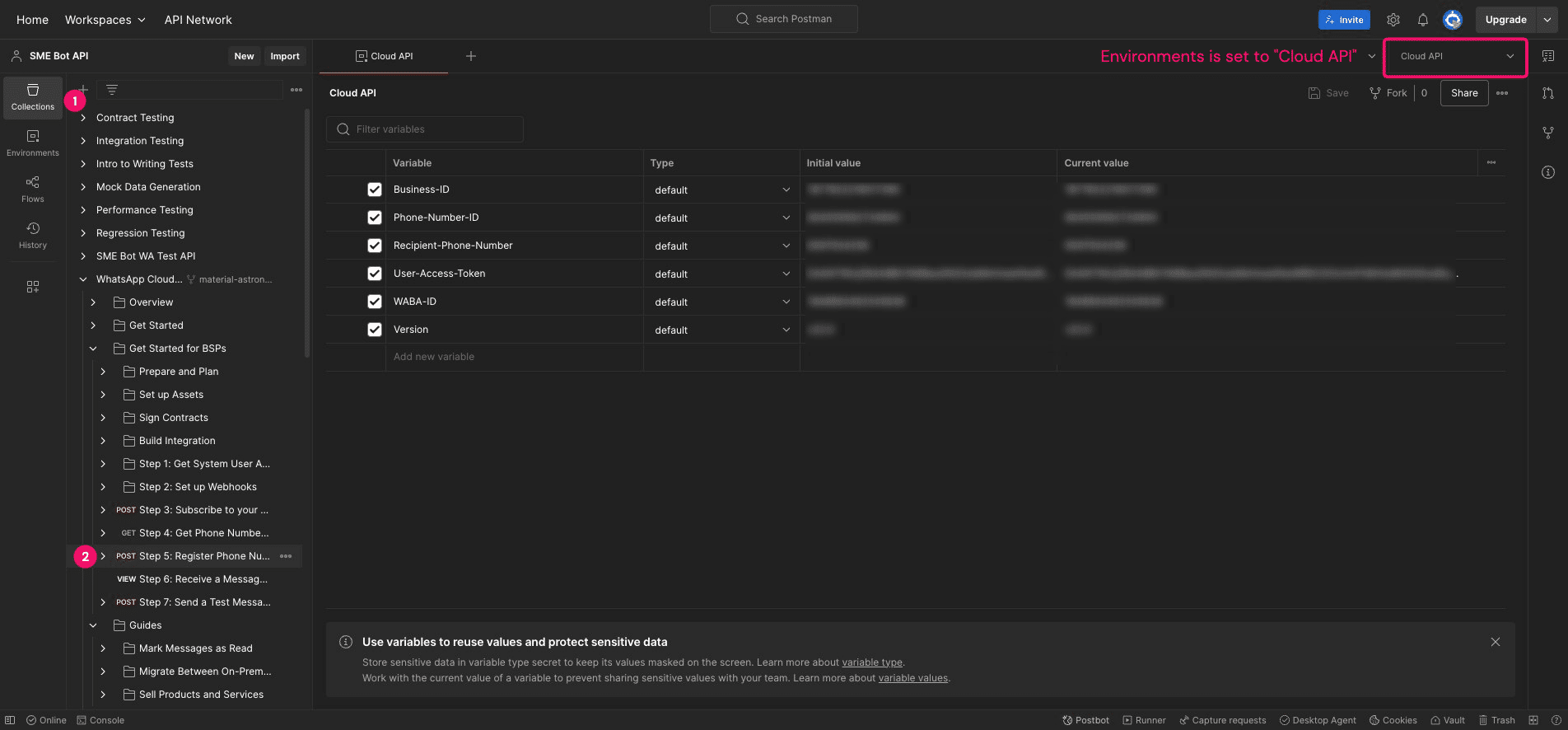The width and height of the screenshot is (1568, 730).
Task: Open help icon in status bar
Action: click(1556, 720)
